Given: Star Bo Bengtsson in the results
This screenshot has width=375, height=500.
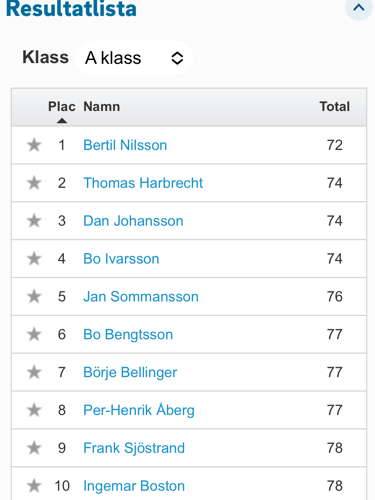Looking at the screenshot, I should 34,334.
